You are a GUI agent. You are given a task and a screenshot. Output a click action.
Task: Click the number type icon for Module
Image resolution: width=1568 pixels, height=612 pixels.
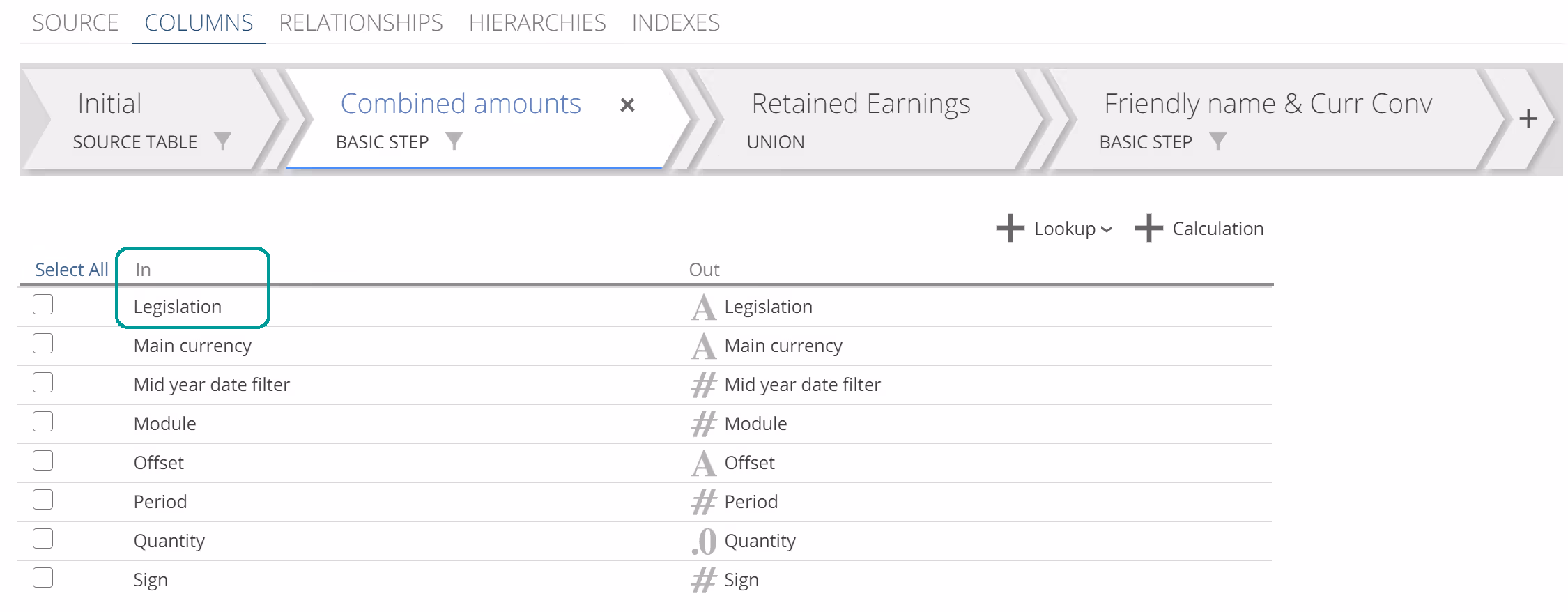tap(704, 424)
